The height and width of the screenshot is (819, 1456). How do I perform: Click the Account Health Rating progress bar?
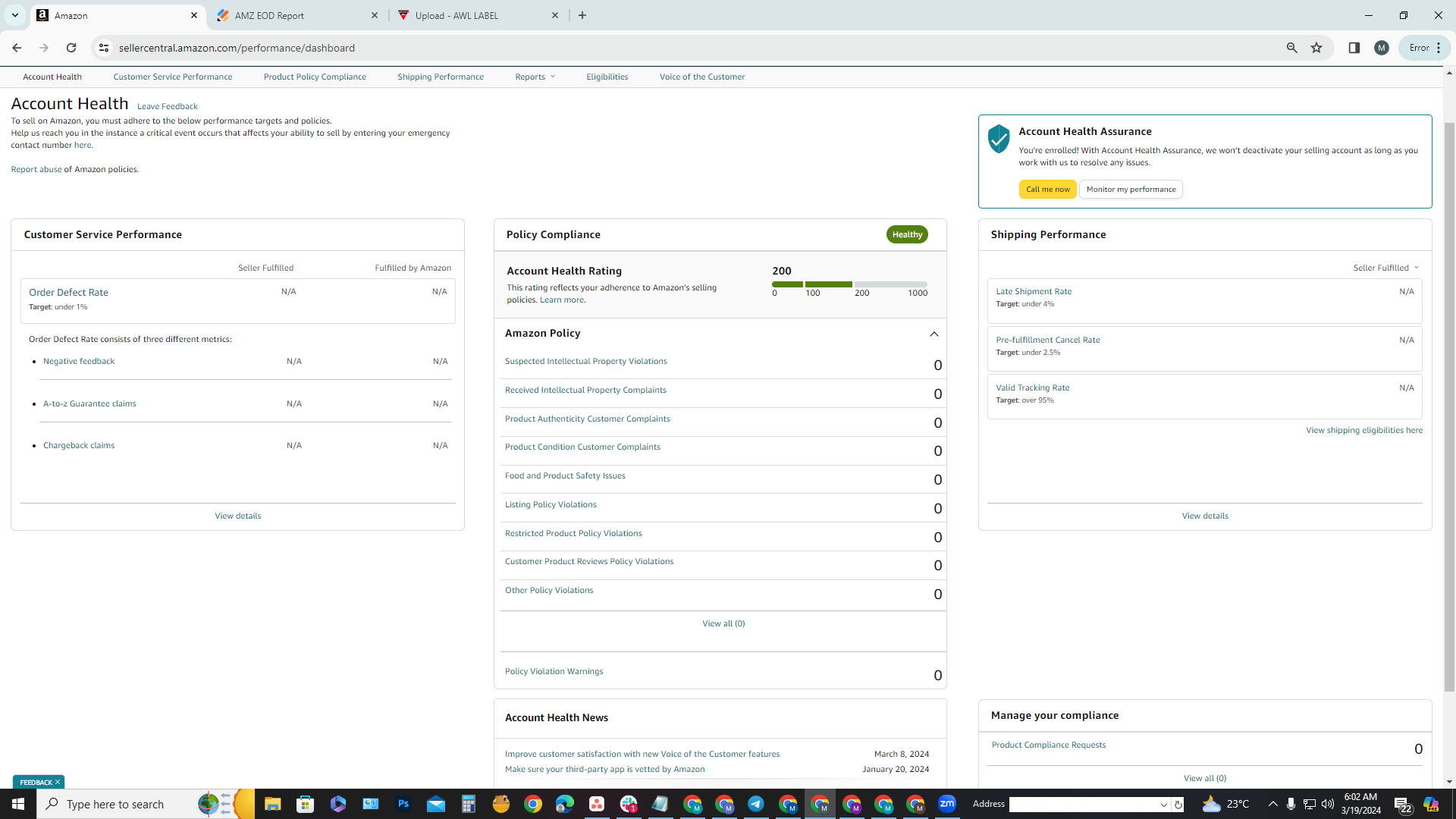pyautogui.click(x=849, y=284)
